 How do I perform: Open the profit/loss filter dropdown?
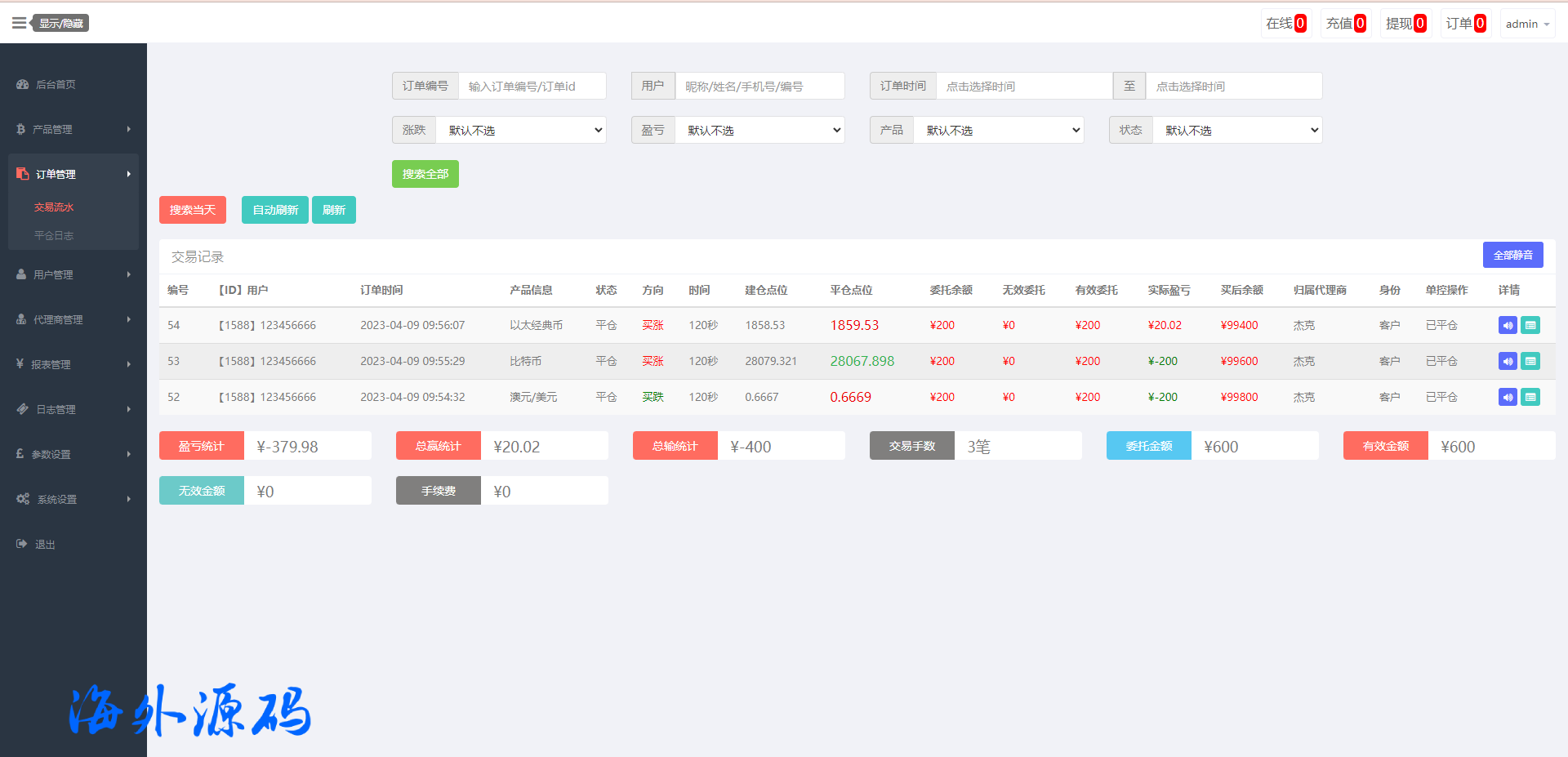click(x=759, y=130)
